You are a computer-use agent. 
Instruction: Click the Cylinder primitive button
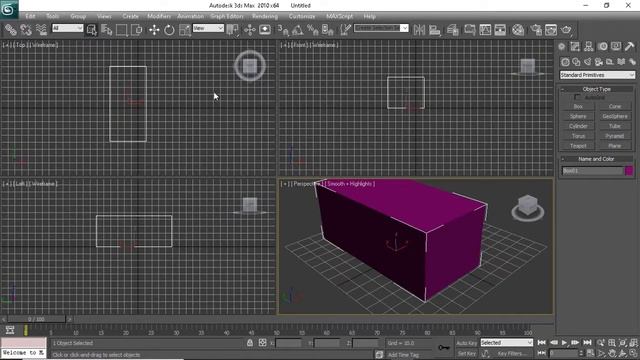pos(578,126)
